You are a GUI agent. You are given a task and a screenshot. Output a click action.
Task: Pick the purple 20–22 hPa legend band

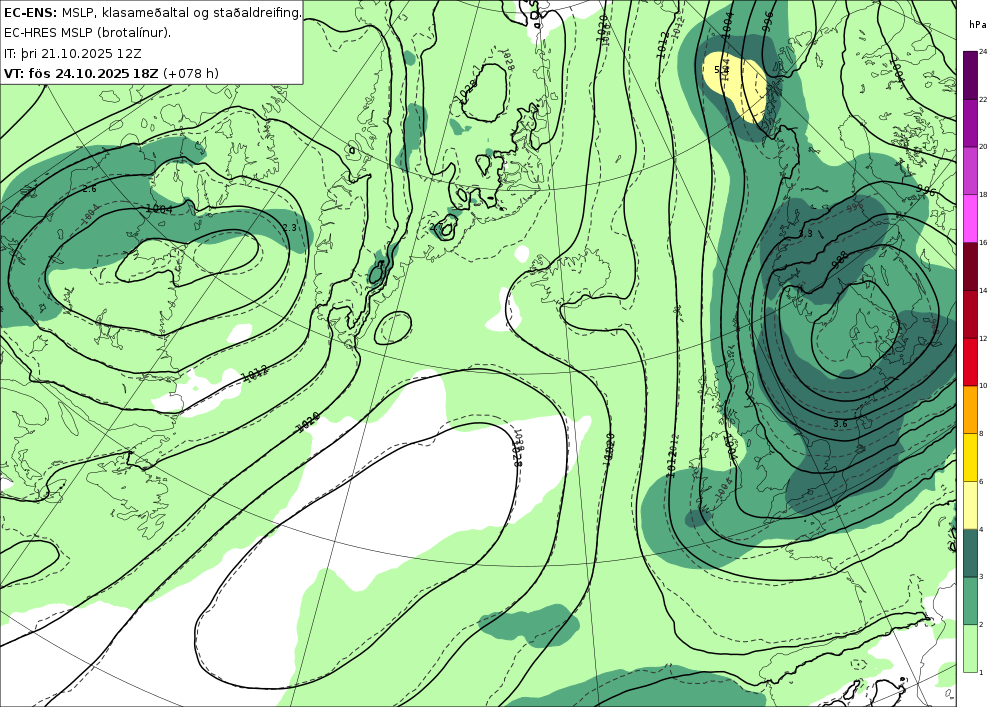971,122
